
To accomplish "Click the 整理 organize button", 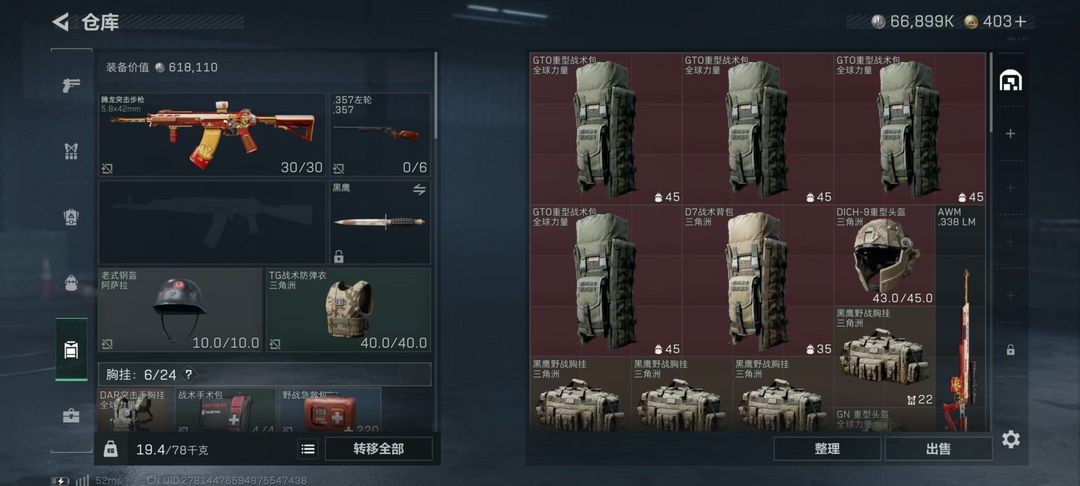I will coord(827,449).
